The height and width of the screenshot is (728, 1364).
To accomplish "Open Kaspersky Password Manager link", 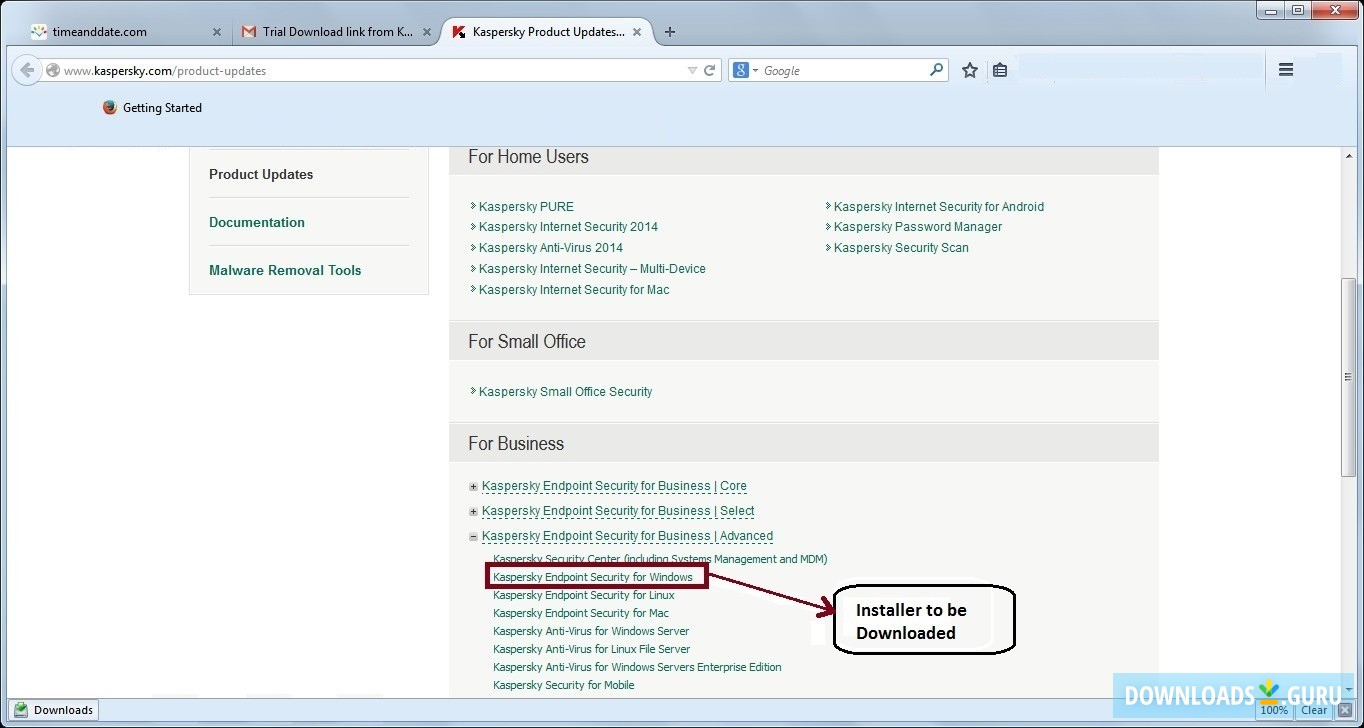I will (918, 227).
